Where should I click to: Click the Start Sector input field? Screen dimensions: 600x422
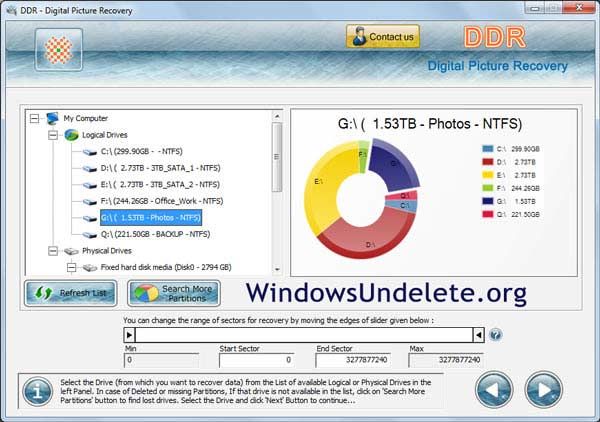pos(256,360)
